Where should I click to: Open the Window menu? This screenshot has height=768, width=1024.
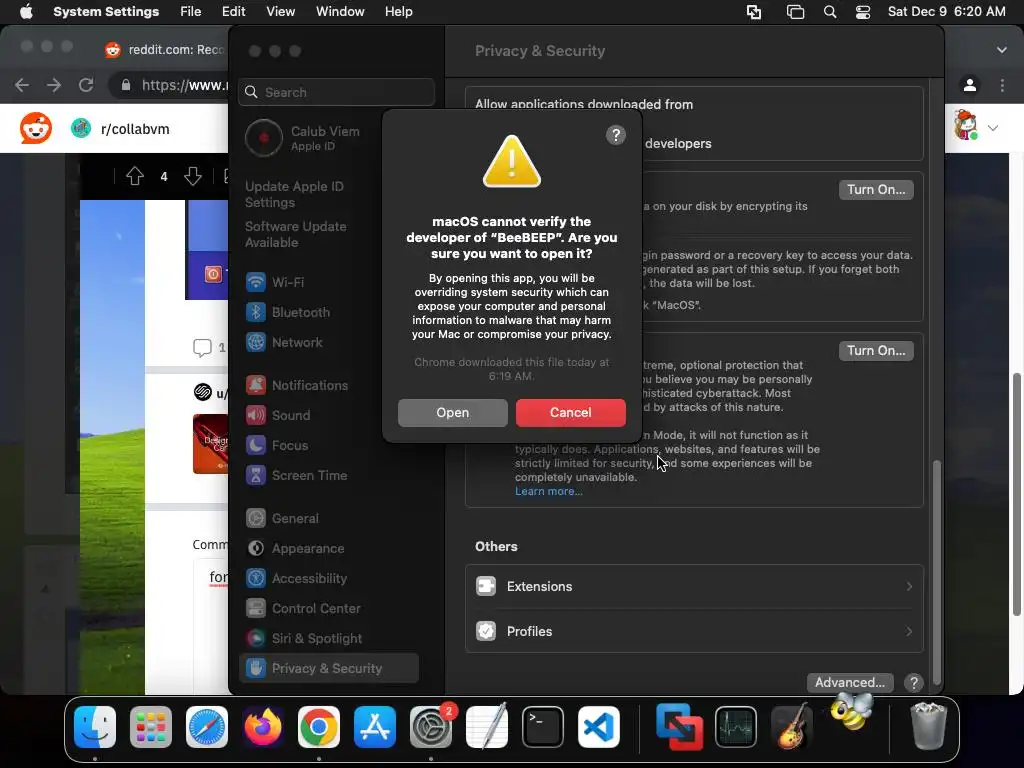pos(340,12)
